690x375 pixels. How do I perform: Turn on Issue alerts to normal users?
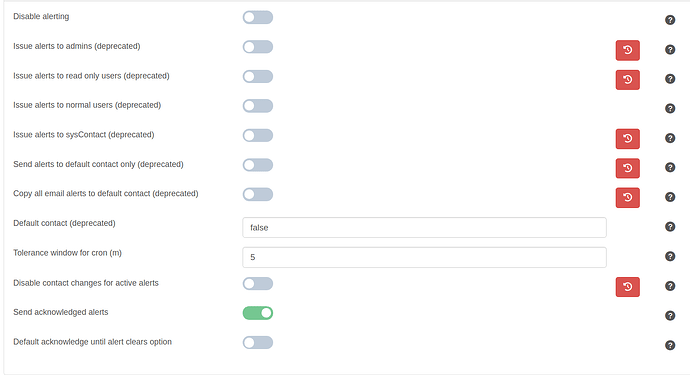click(x=258, y=106)
